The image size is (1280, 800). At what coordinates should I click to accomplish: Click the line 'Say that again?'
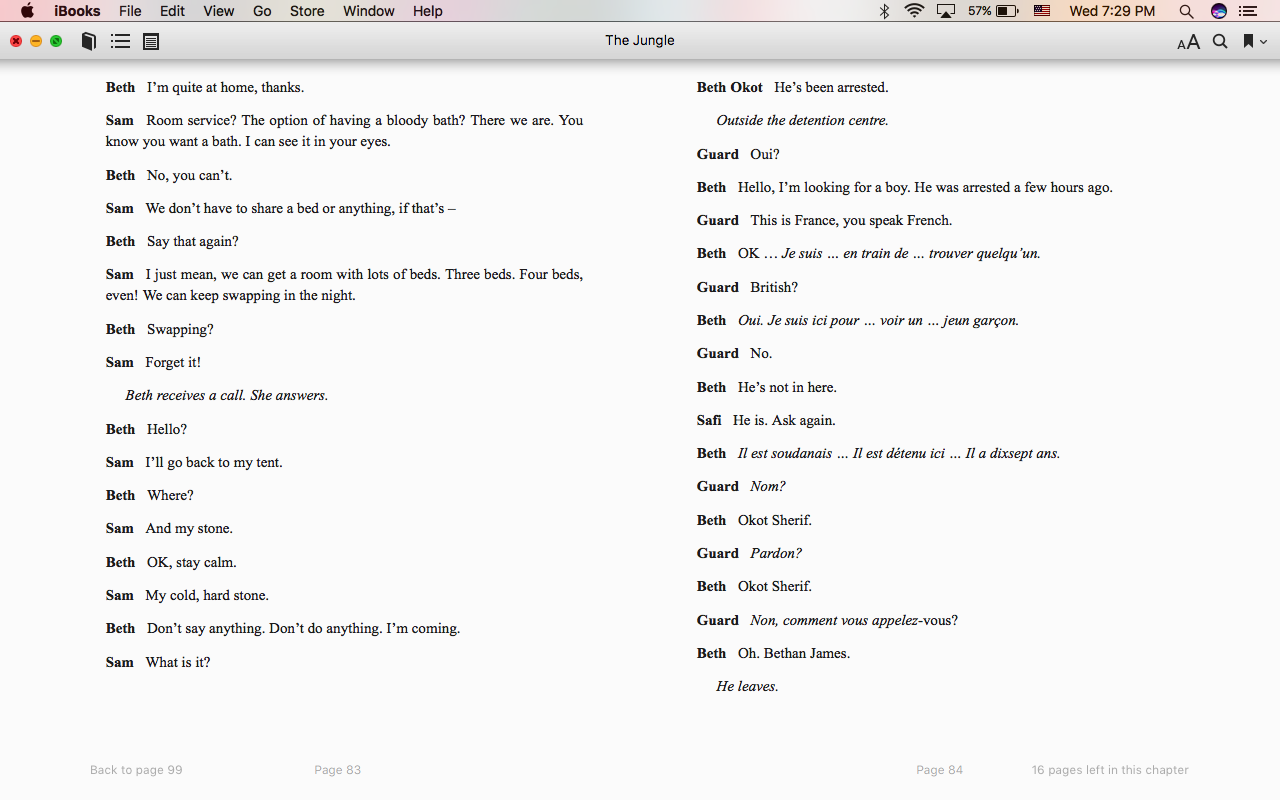(193, 242)
